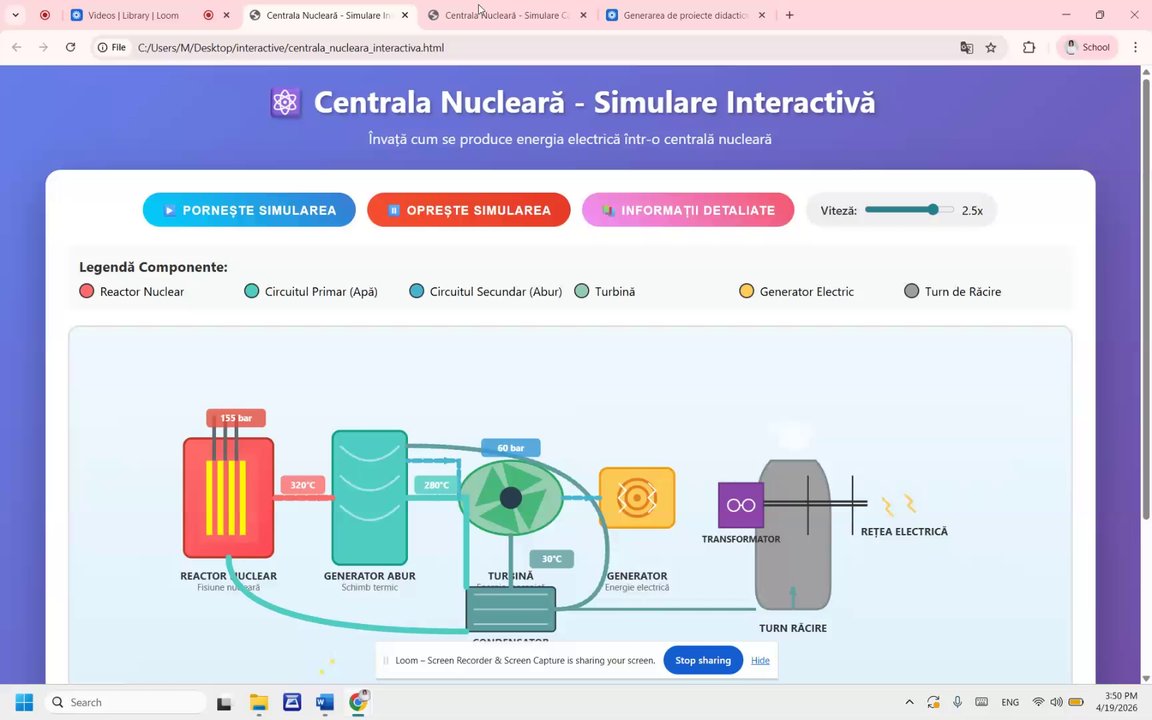The height and width of the screenshot is (720, 1152).
Task: Open Chrome from taskbar
Action: tap(358, 702)
